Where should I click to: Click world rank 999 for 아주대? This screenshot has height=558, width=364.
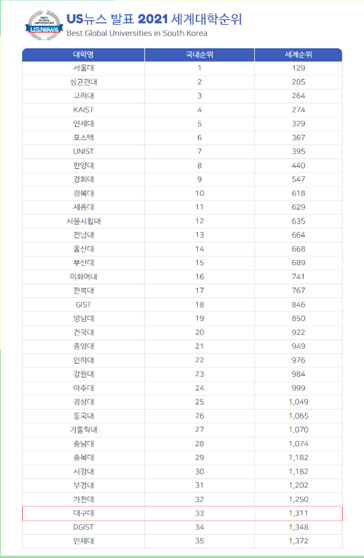298,388
